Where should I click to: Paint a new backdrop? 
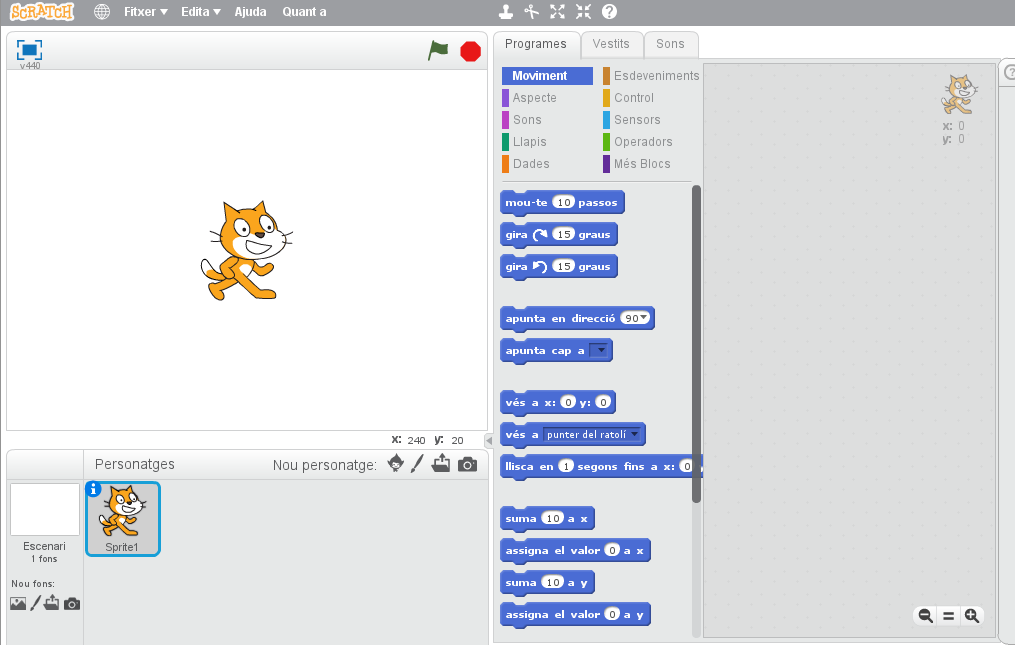[35, 604]
